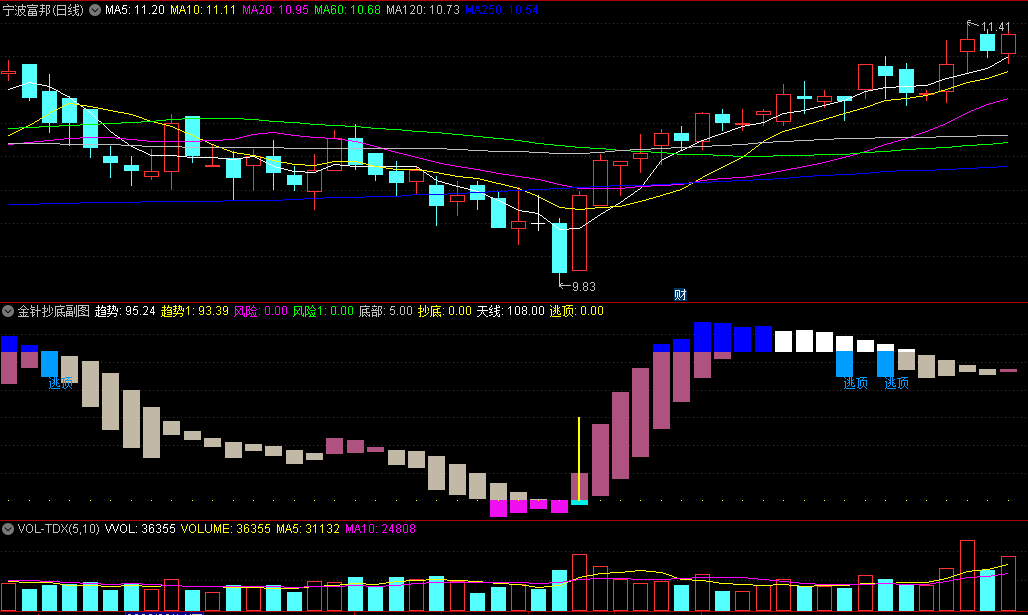Click the 财 financial marker icon
Image resolution: width=1028 pixels, height=615 pixels.
coord(680,295)
